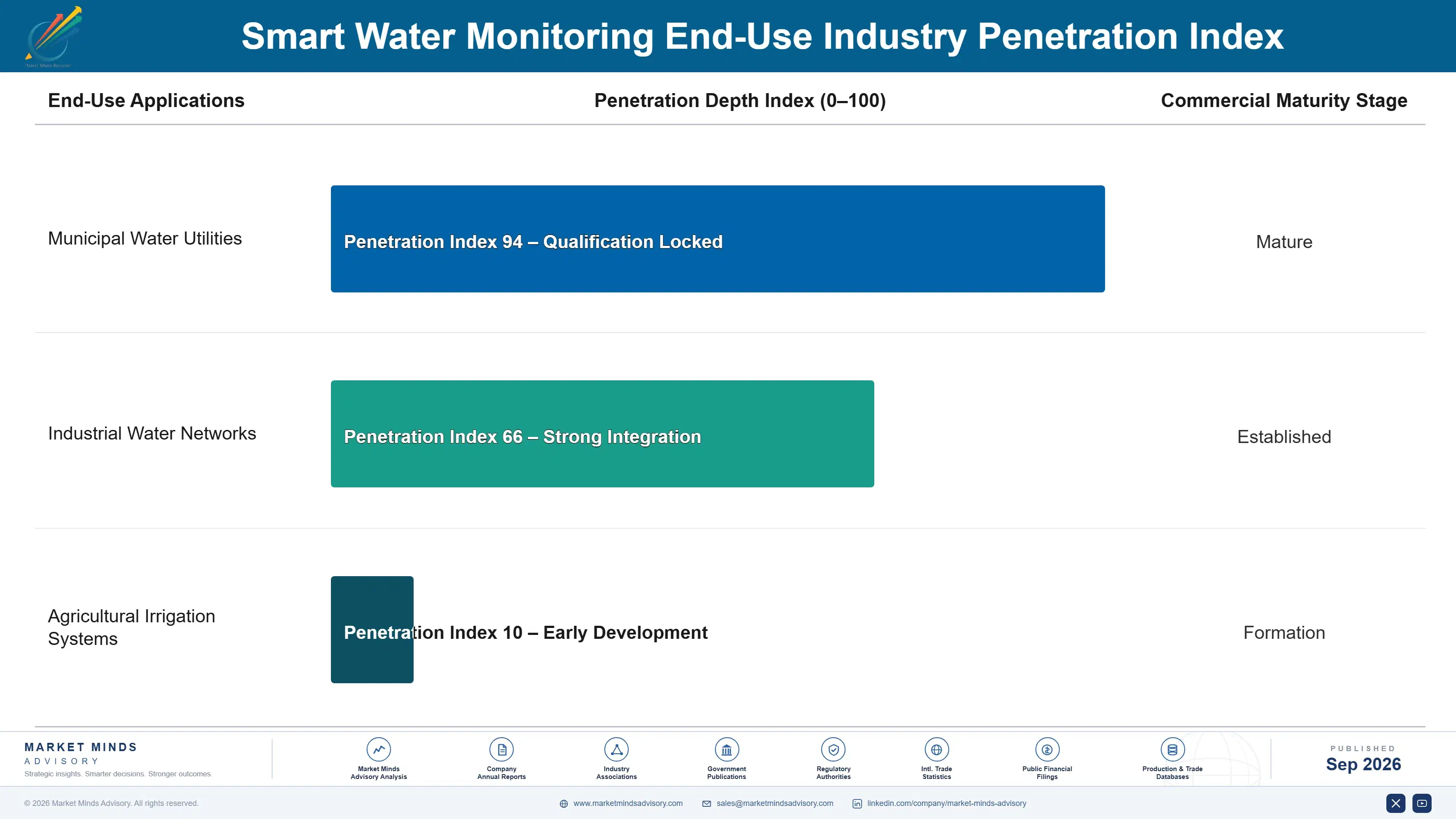Select the Penetration Index 94 blue bar
Image resolution: width=1456 pixels, height=819 pixels.
718,239
